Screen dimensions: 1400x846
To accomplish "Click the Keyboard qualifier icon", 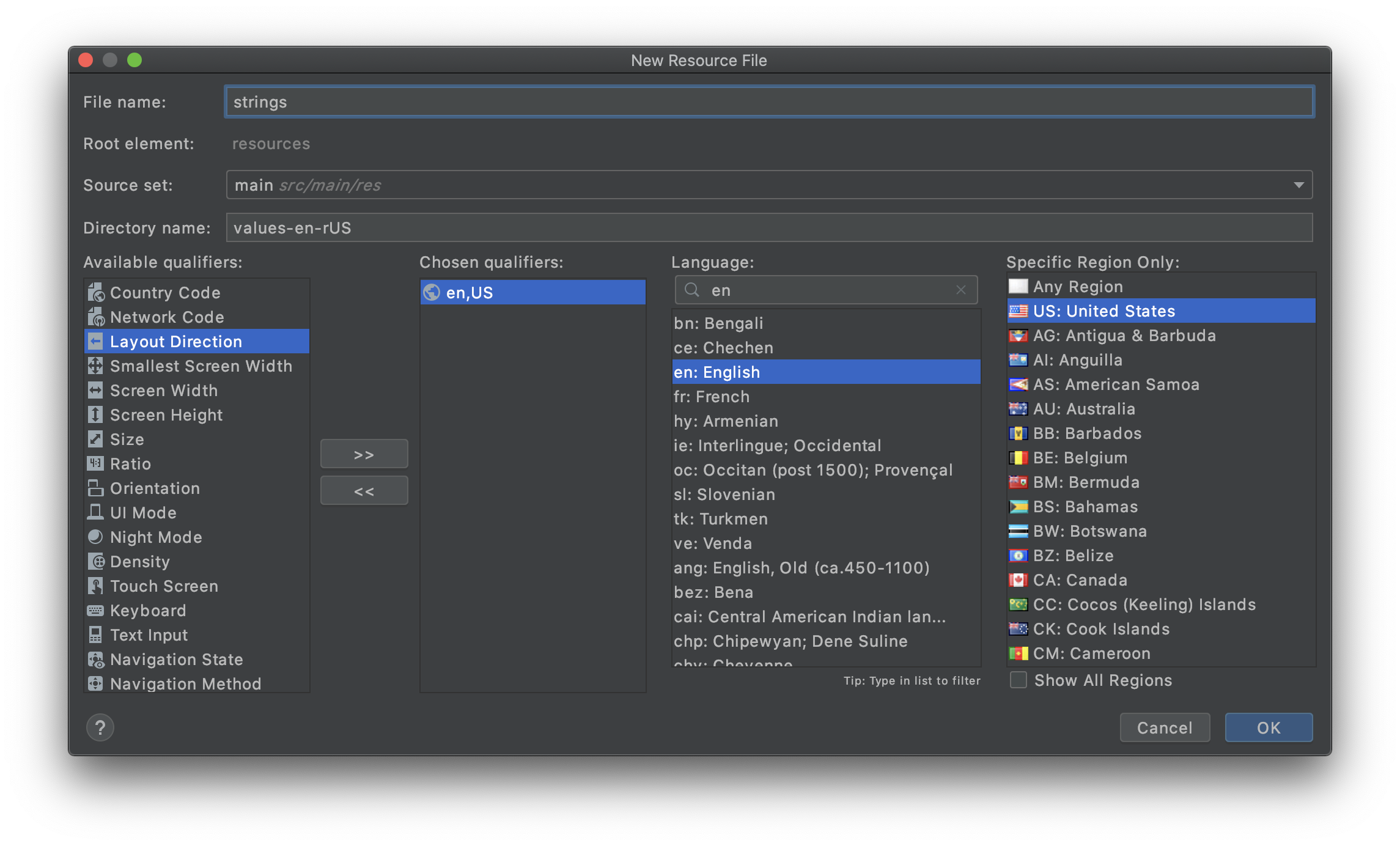I will point(95,610).
